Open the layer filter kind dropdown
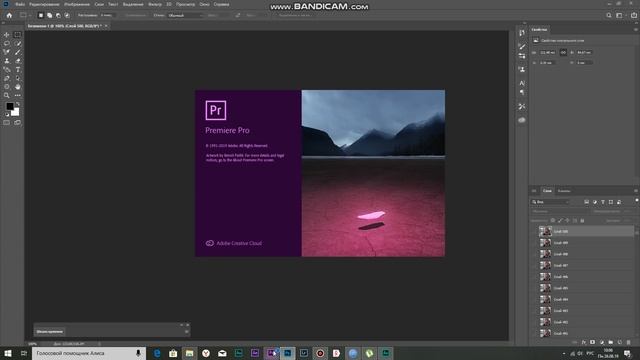The width and height of the screenshot is (640, 360). (x=550, y=202)
